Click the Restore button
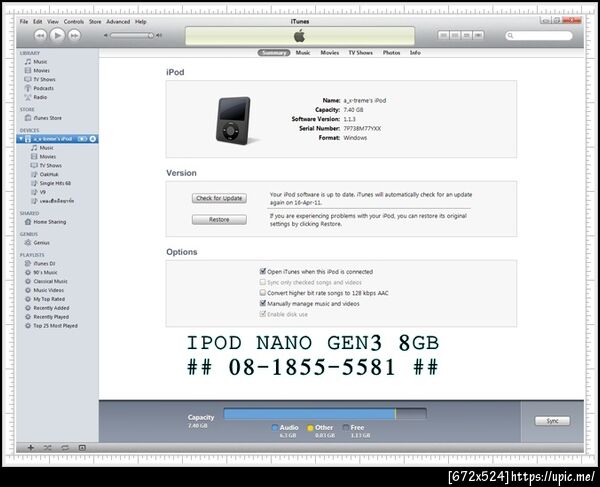This screenshot has height=487, width=600. [x=219, y=220]
